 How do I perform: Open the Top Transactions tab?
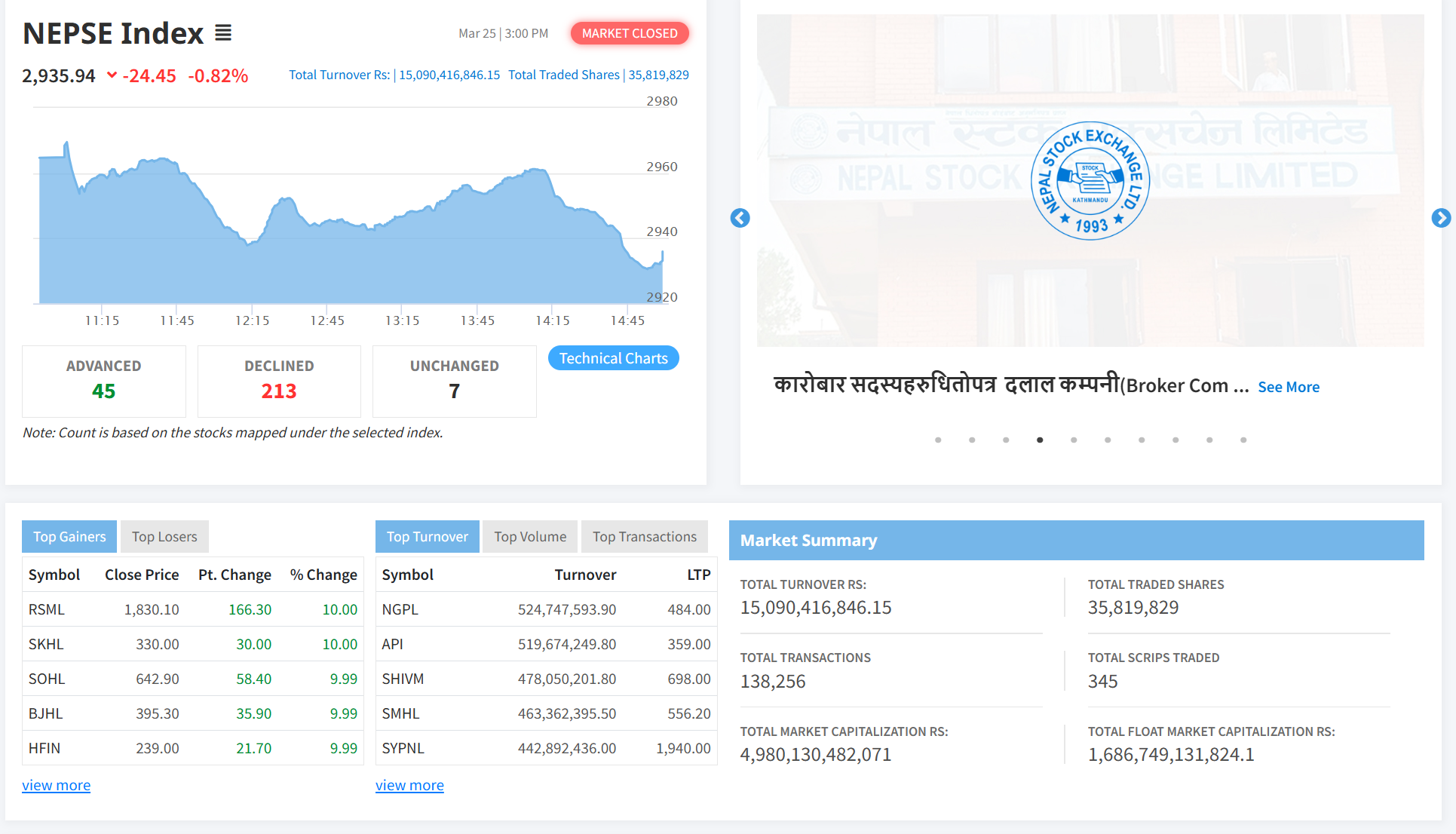644,536
